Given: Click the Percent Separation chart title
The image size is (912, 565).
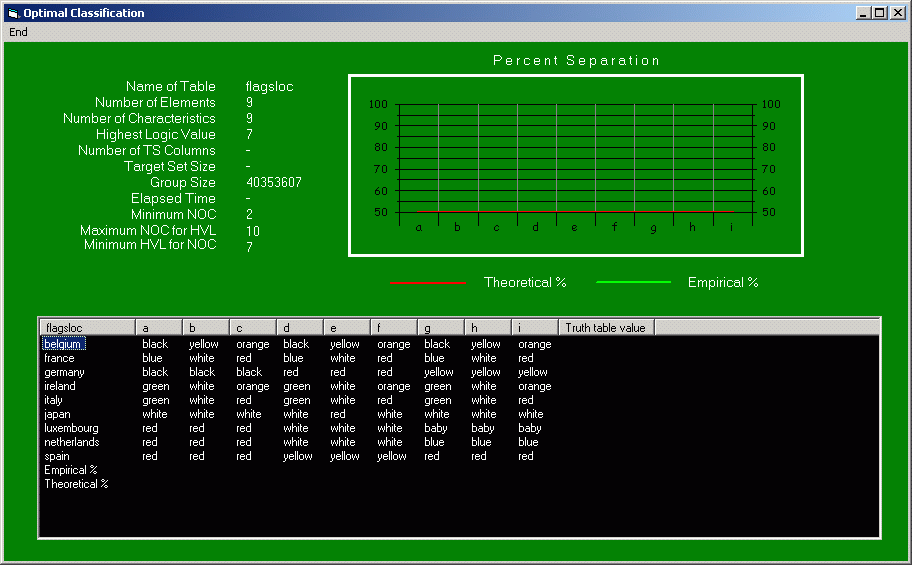Looking at the screenshot, I should point(576,61).
